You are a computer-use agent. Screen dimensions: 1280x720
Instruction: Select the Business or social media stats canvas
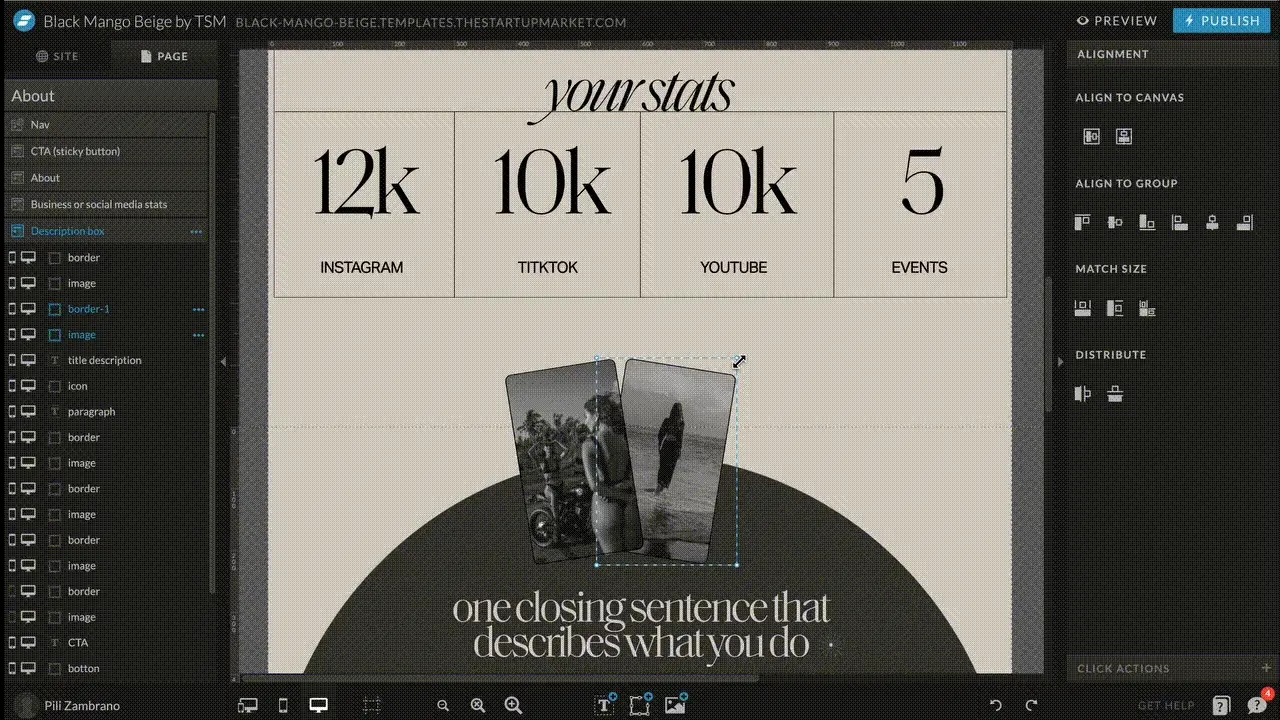tap(99, 204)
